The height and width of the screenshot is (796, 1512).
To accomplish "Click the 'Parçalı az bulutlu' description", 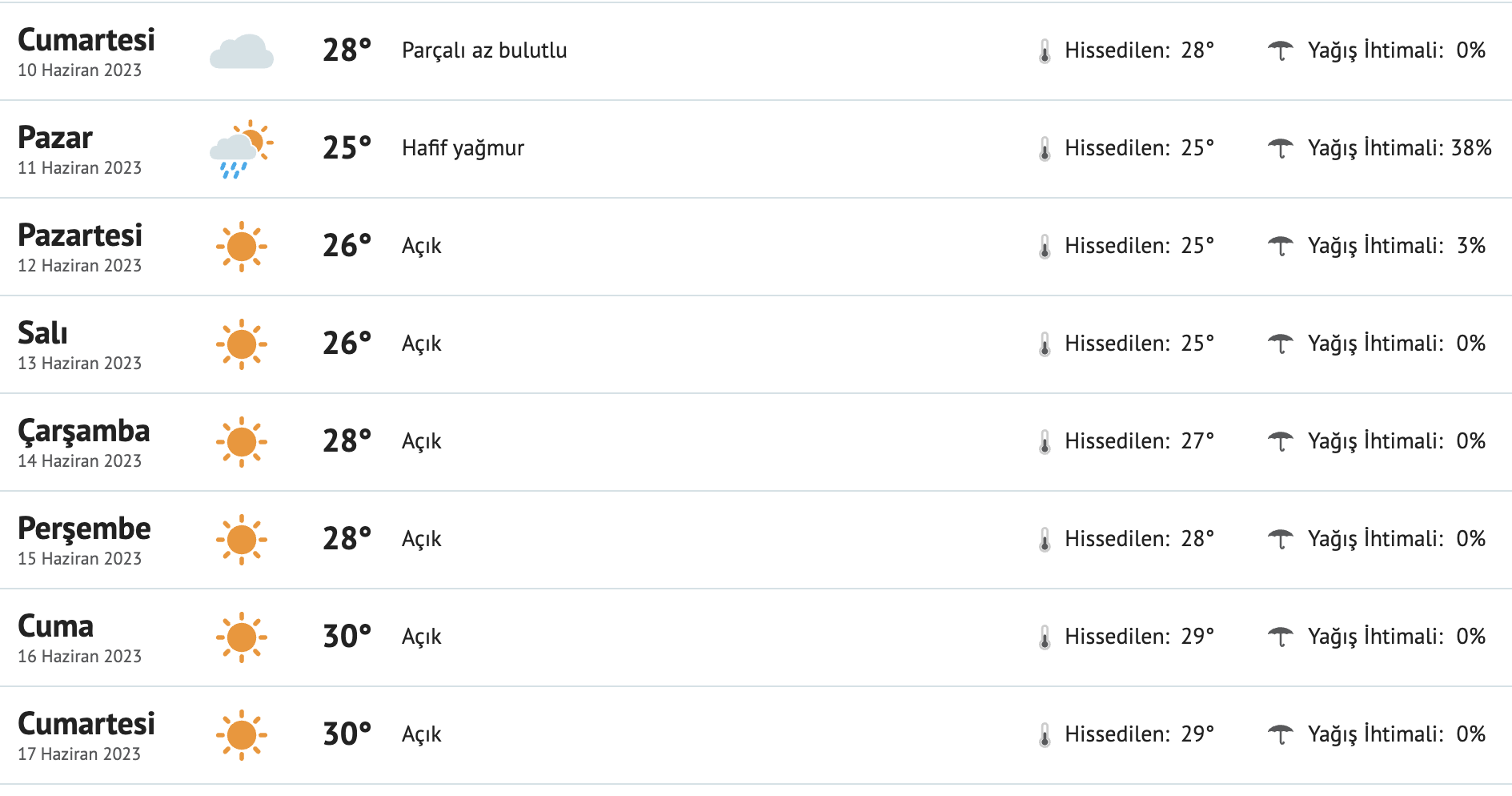I will 484,50.
